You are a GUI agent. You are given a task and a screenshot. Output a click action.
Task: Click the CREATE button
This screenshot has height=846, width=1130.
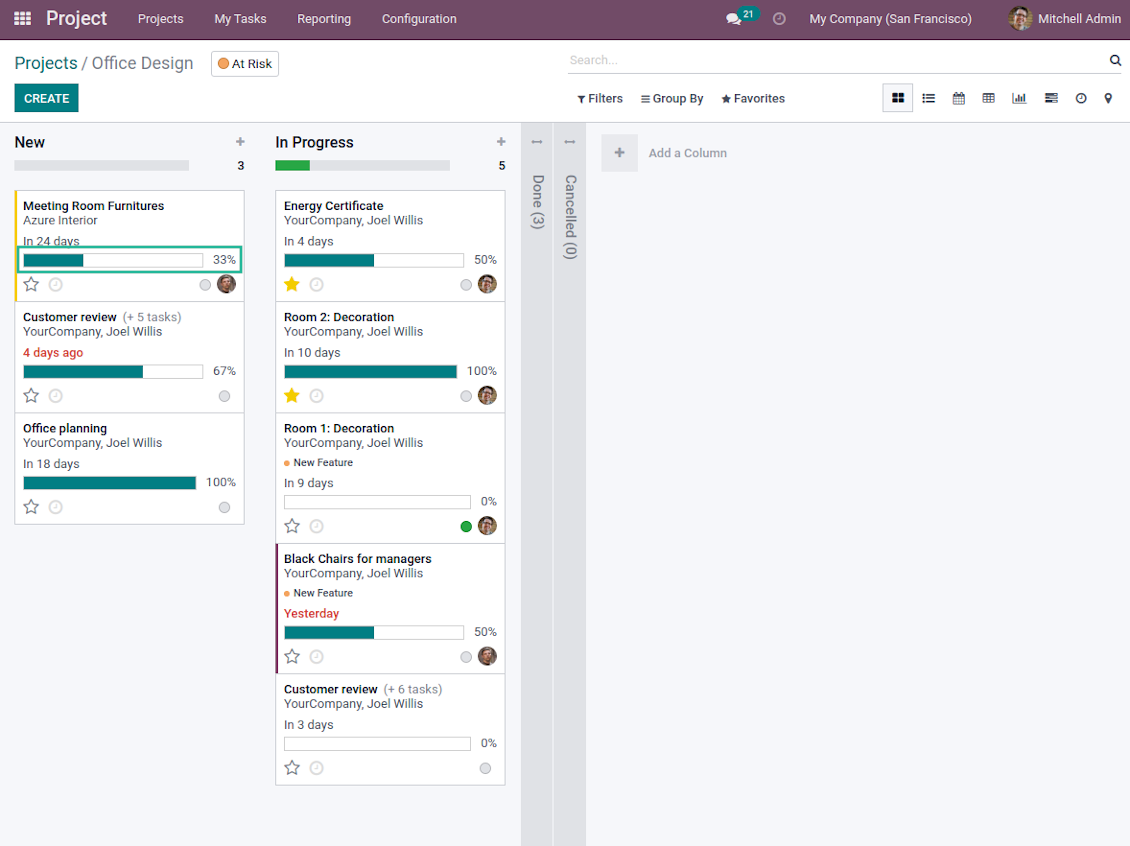point(46,98)
